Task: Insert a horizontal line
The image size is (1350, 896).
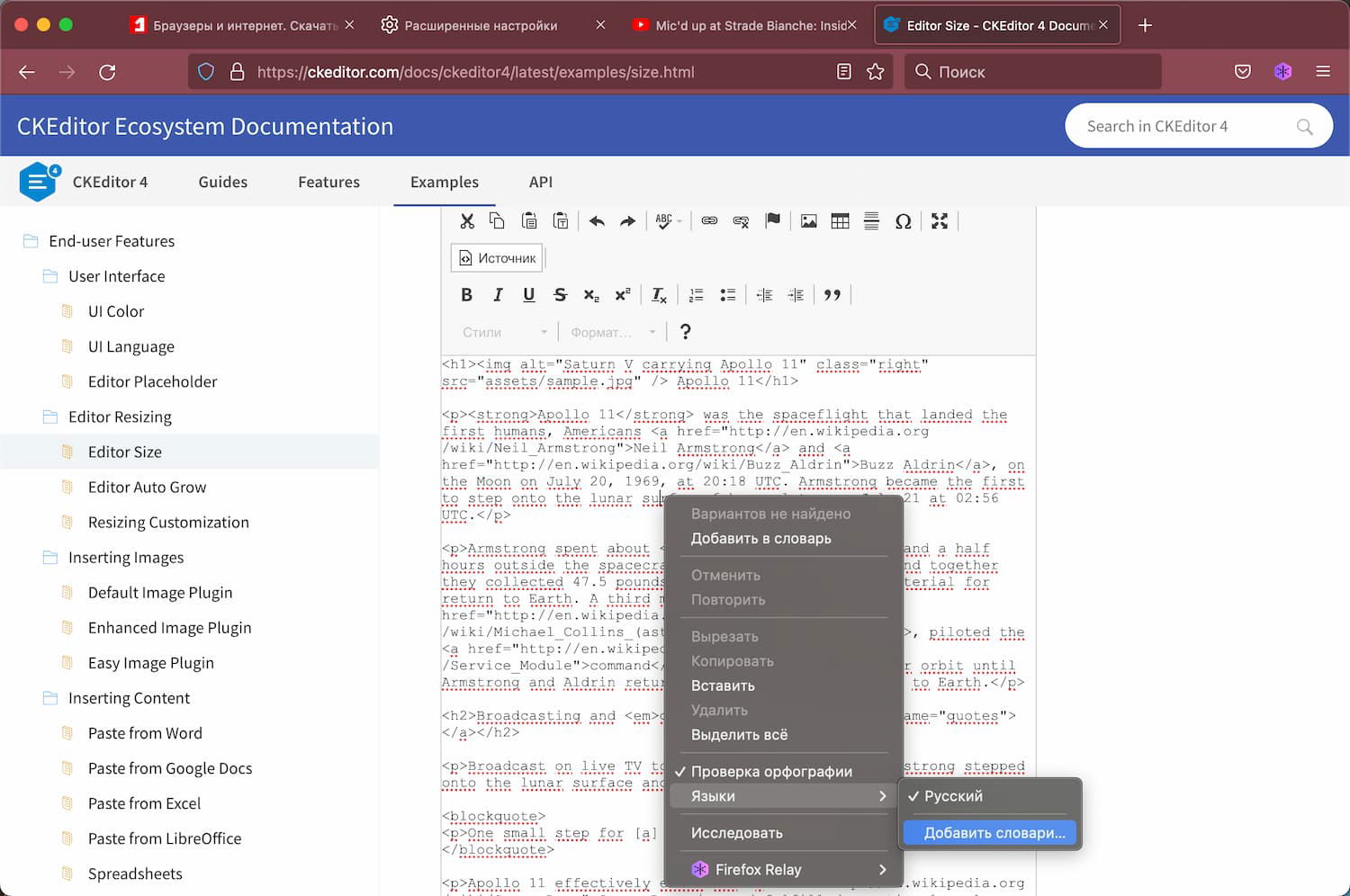Action: point(871,221)
